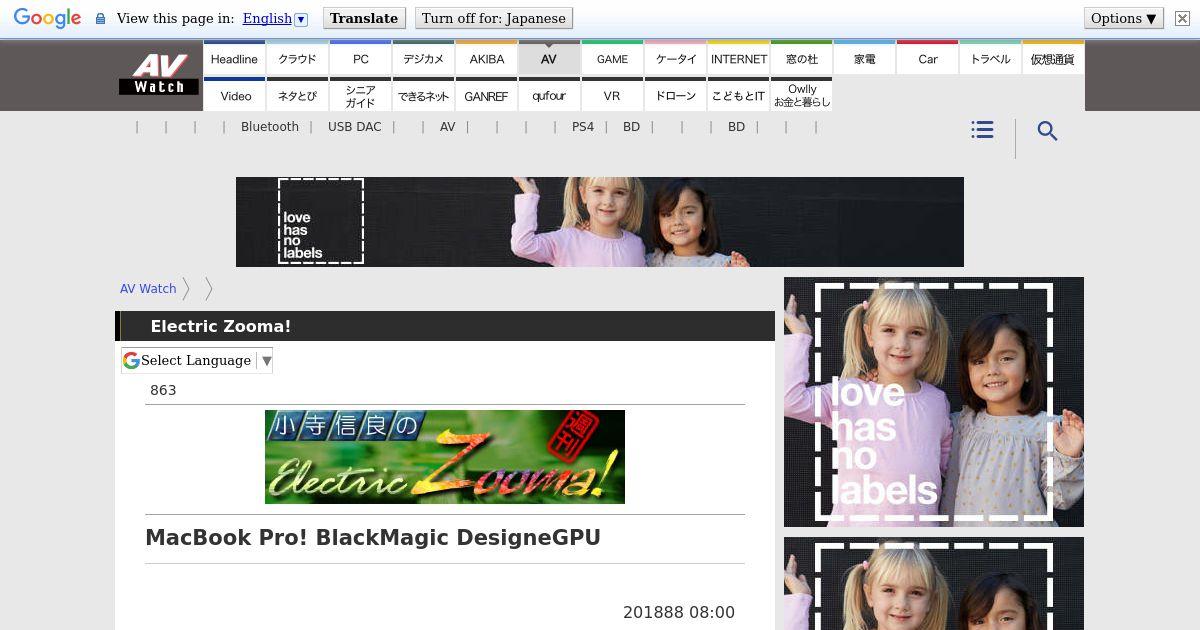This screenshot has width=1200, height=630.
Task: Open the GANREF tab
Action: pyautogui.click(x=486, y=95)
